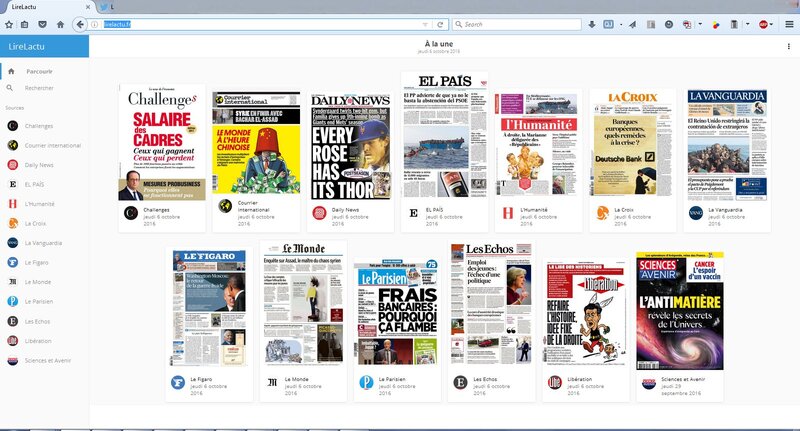Open the Daily News 'Every Rose' cover

351,146
